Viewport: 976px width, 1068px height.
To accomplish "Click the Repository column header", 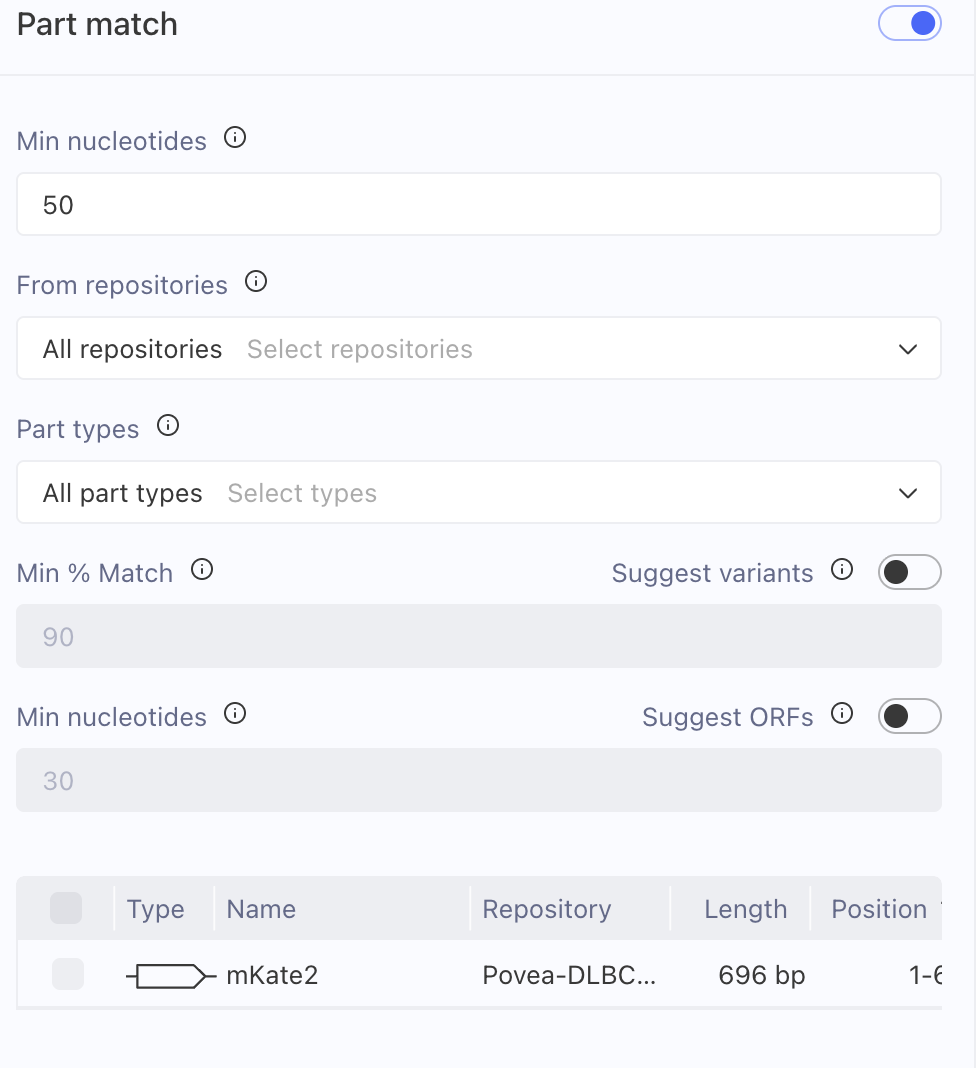I will tap(546, 909).
